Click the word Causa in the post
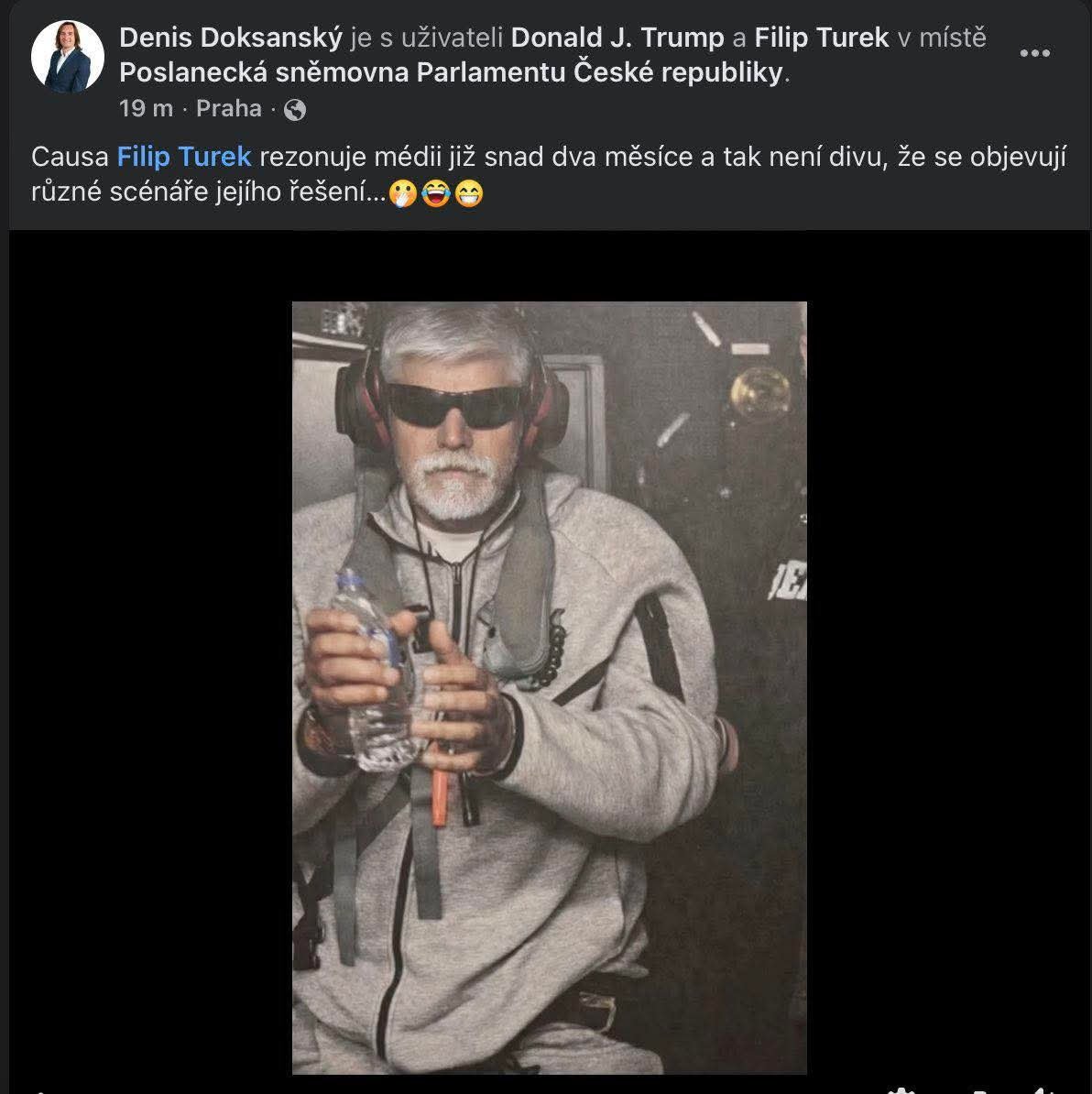 point(70,157)
